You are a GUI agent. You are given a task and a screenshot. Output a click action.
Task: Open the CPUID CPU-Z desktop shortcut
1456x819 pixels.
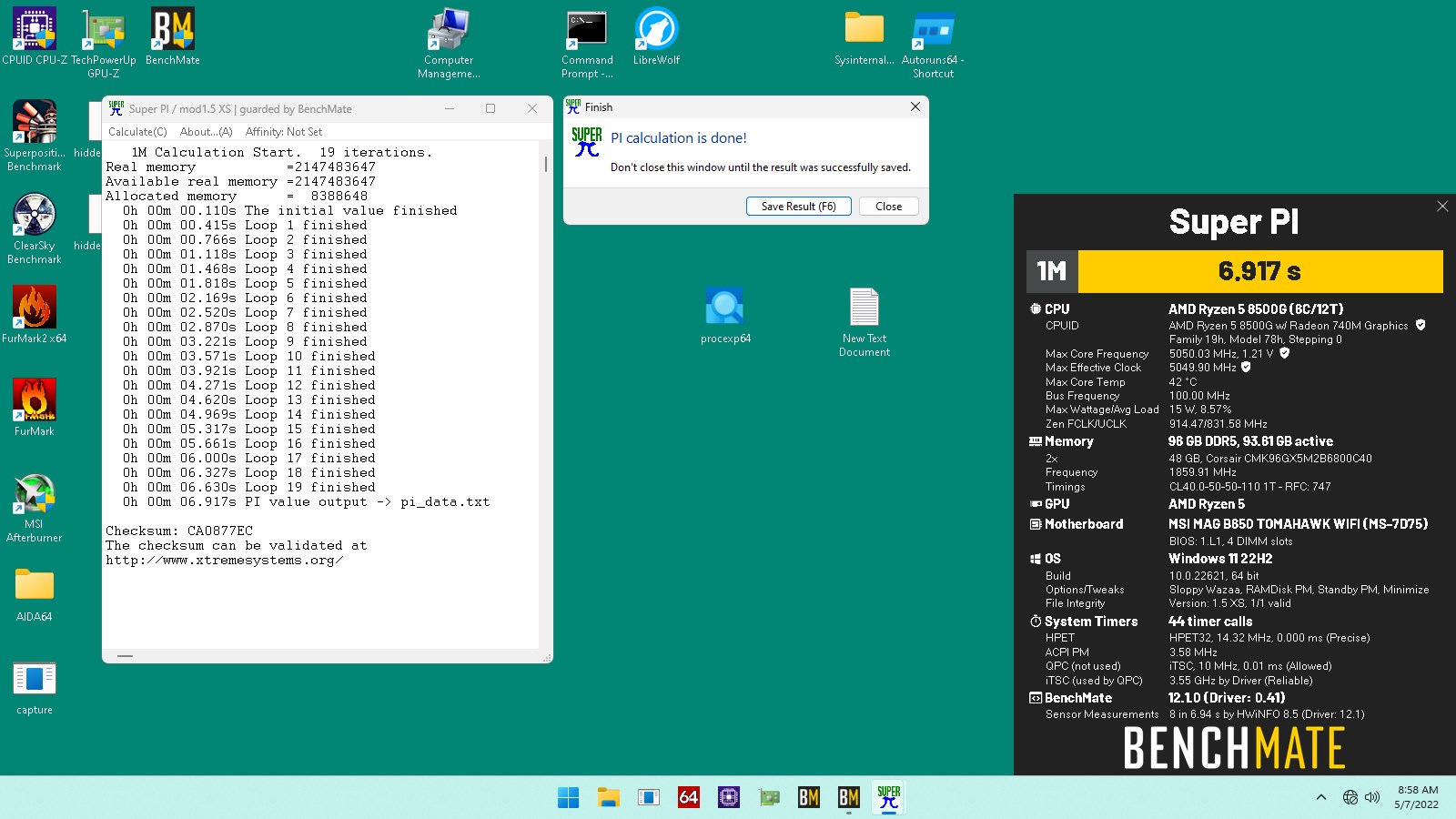point(35,37)
